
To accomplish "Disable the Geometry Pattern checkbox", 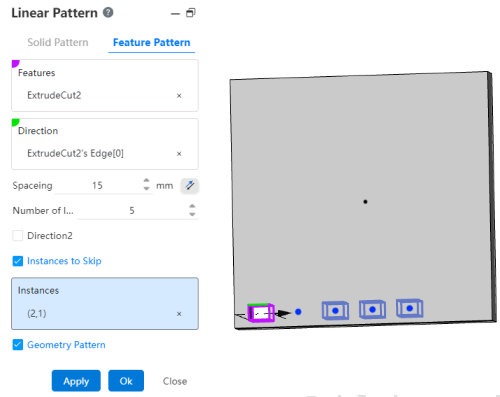I will click(x=18, y=345).
